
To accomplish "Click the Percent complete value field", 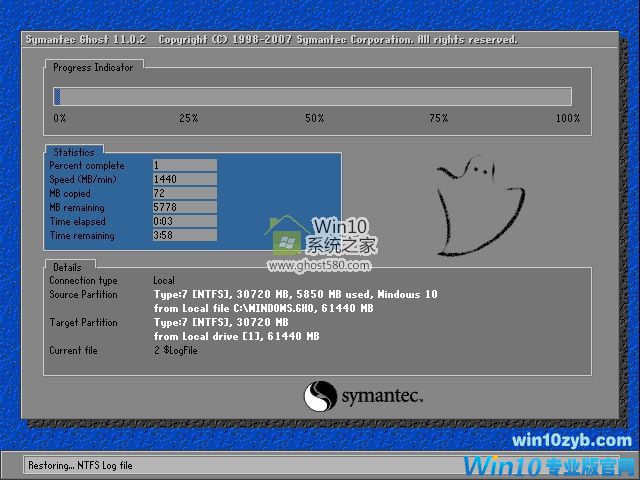I will (184, 165).
